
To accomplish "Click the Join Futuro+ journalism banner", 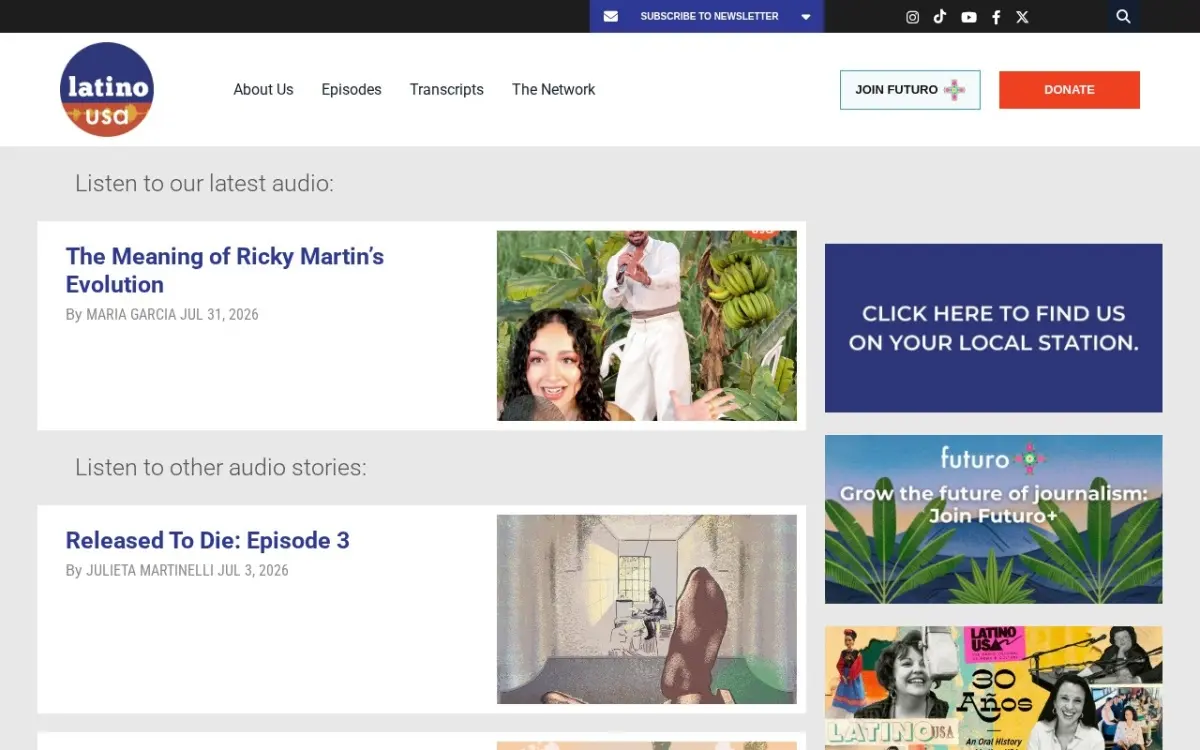I will point(993,519).
